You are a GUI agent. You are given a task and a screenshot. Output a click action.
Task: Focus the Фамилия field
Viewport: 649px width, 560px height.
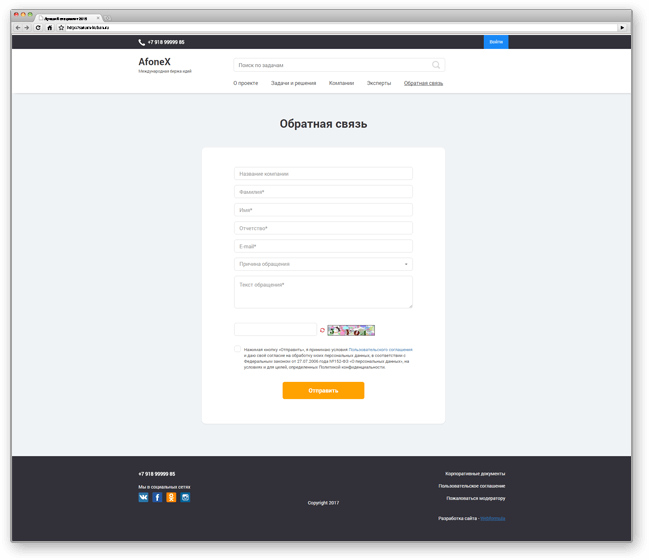pyautogui.click(x=323, y=192)
